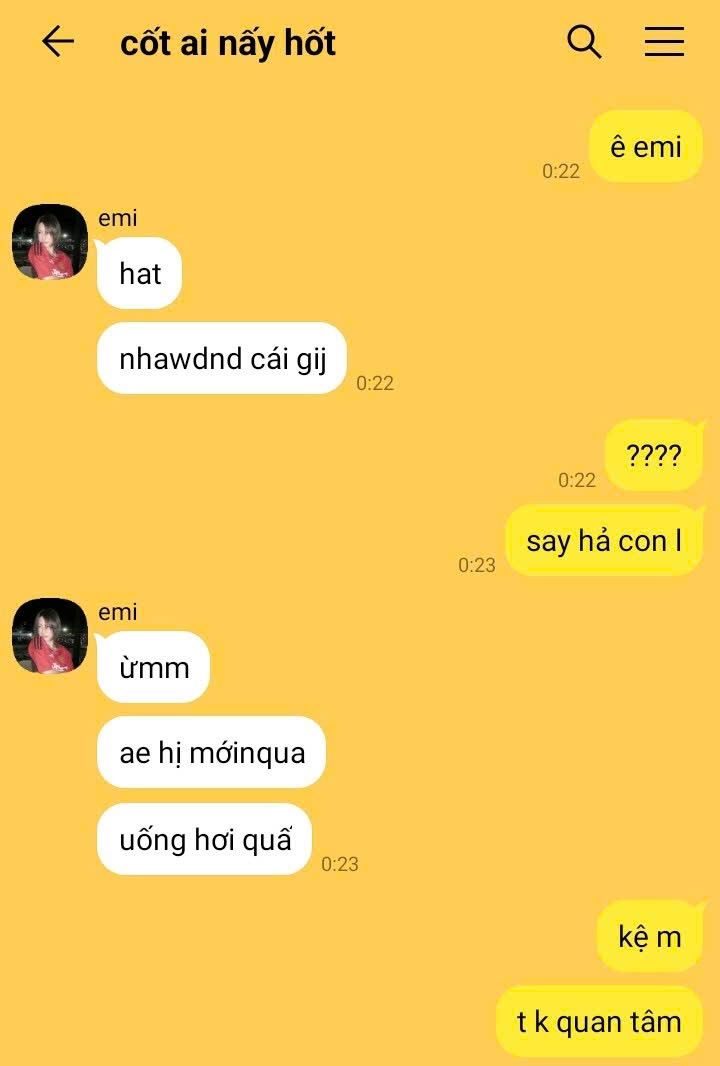Select the 'say hả con l' message

[604, 540]
